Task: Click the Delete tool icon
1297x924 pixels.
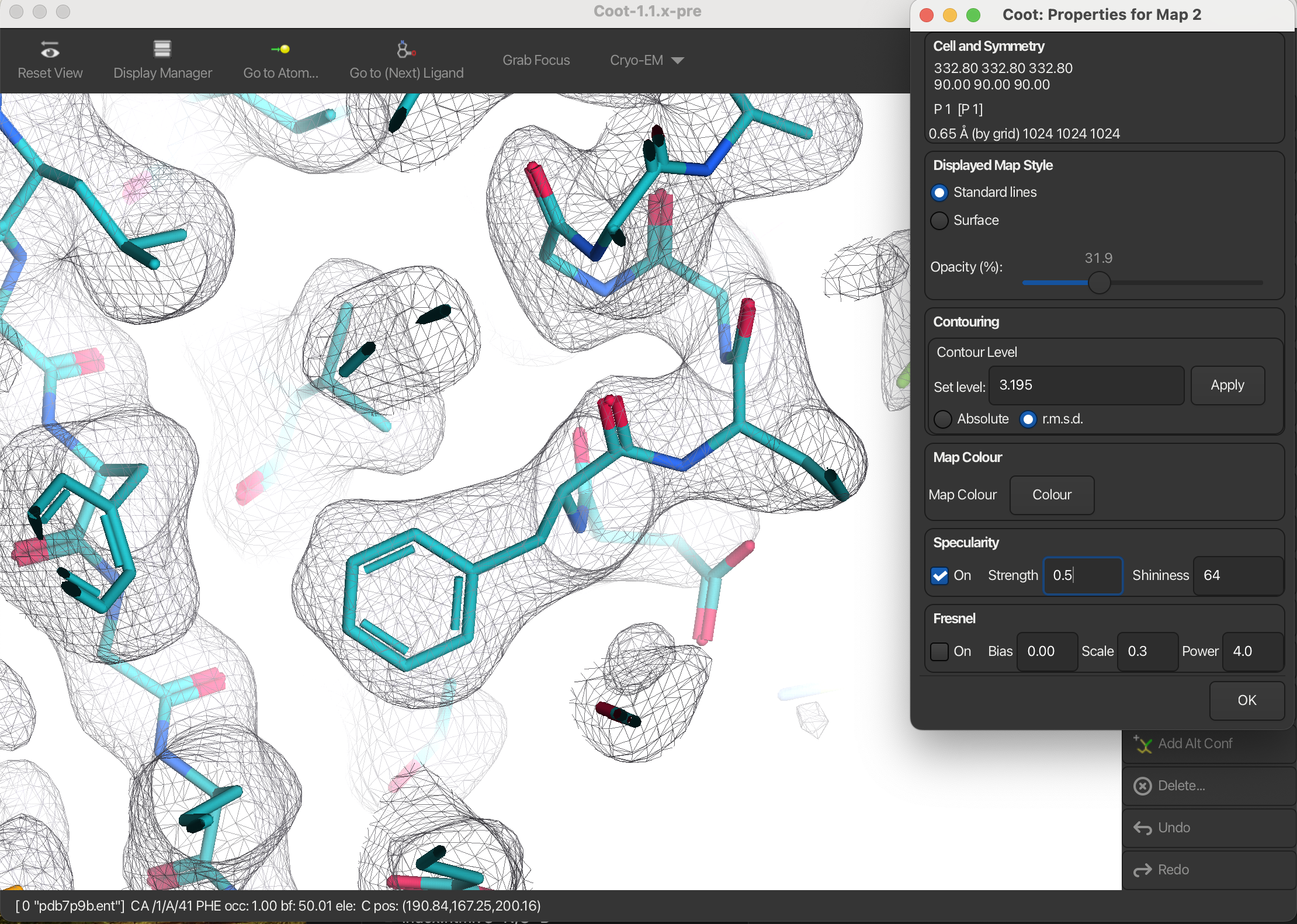Action: coord(1143,786)
